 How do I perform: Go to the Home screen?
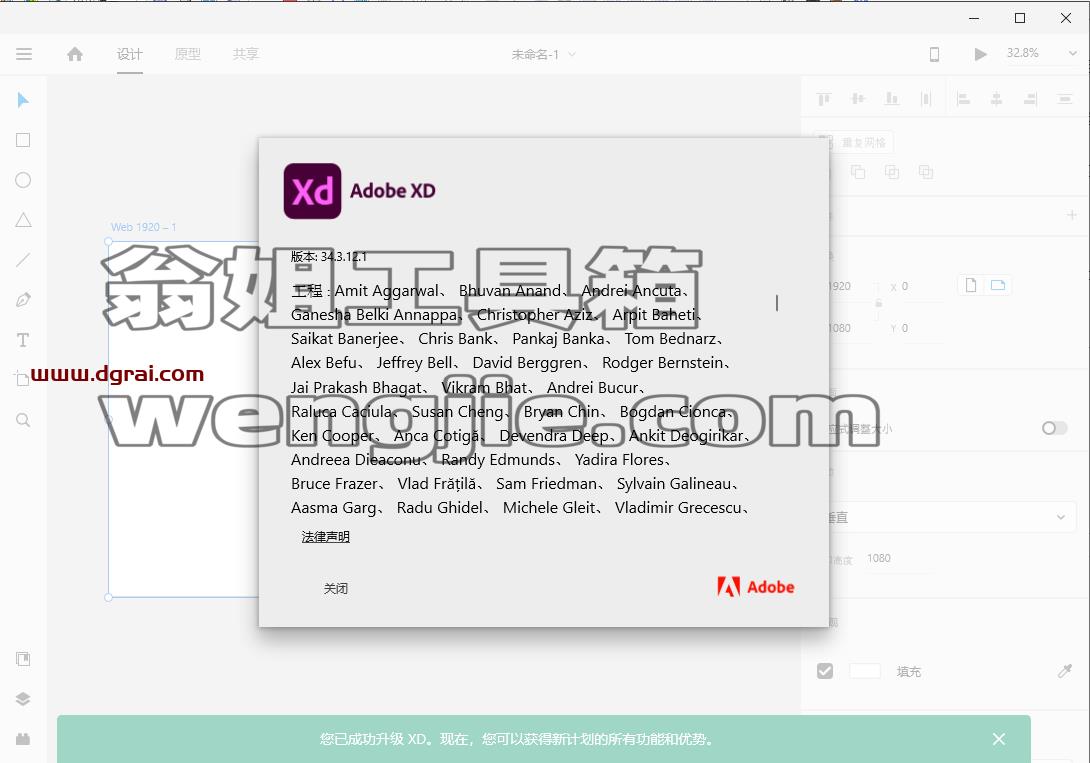point(75,54)
